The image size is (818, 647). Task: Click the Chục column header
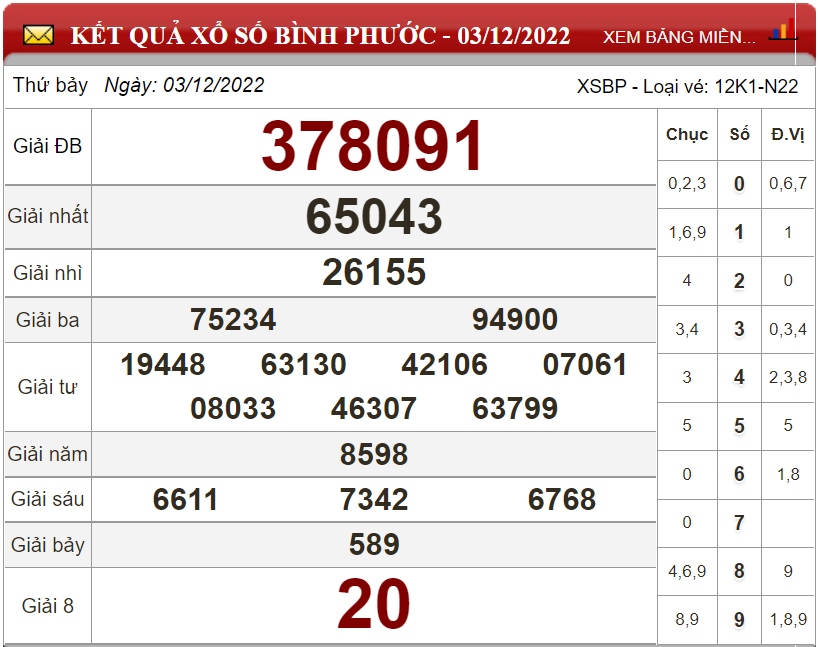(687, 135)
